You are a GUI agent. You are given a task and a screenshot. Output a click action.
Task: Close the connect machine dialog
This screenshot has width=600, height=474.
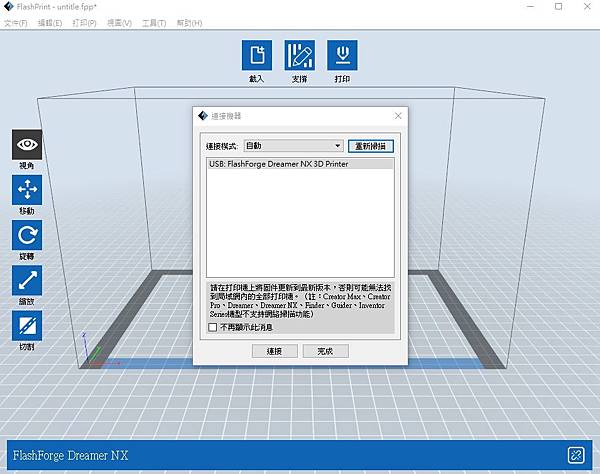pos(398,116)
